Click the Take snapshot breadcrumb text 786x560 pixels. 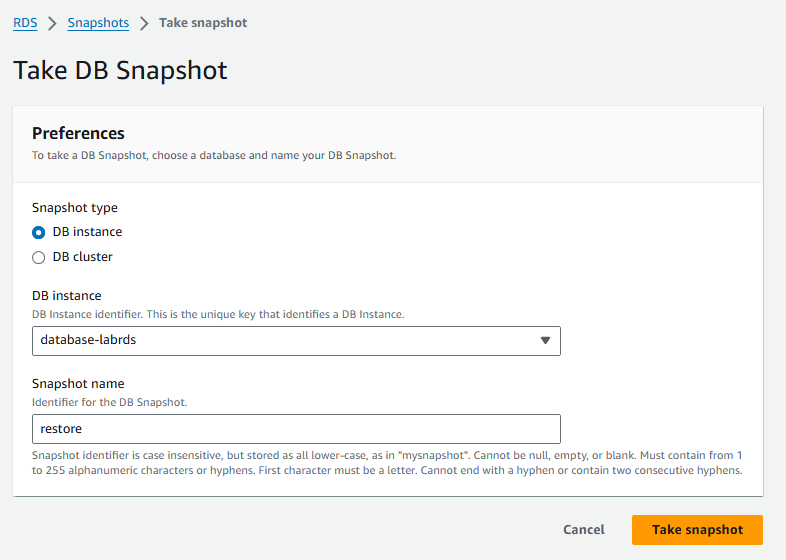pos(203,23)
